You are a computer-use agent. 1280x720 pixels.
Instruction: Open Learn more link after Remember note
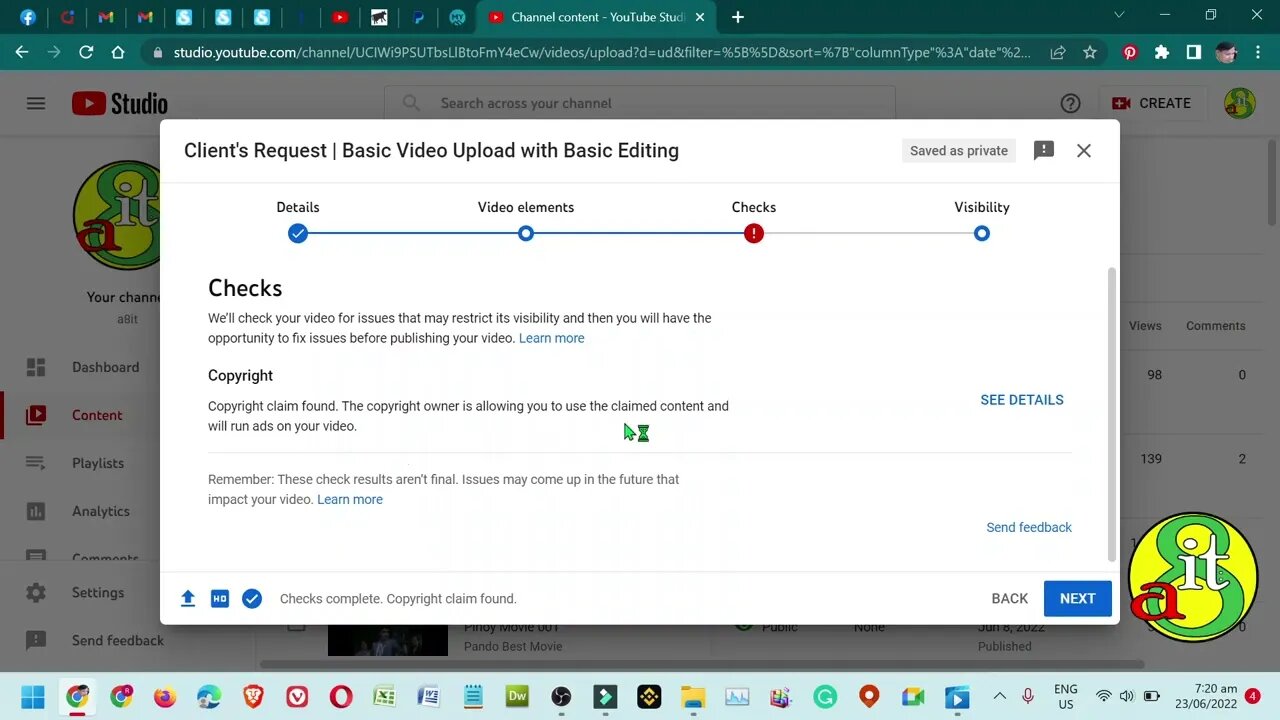(x=350, y=499)
